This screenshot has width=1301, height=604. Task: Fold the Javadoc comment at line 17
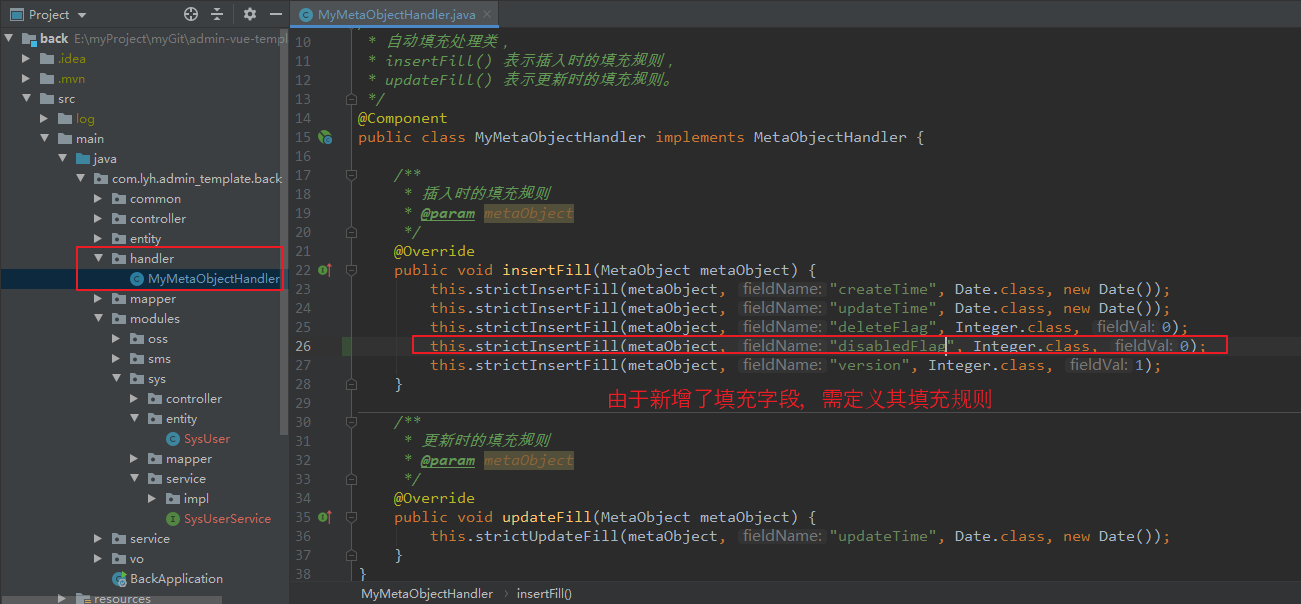click(351, 175)
